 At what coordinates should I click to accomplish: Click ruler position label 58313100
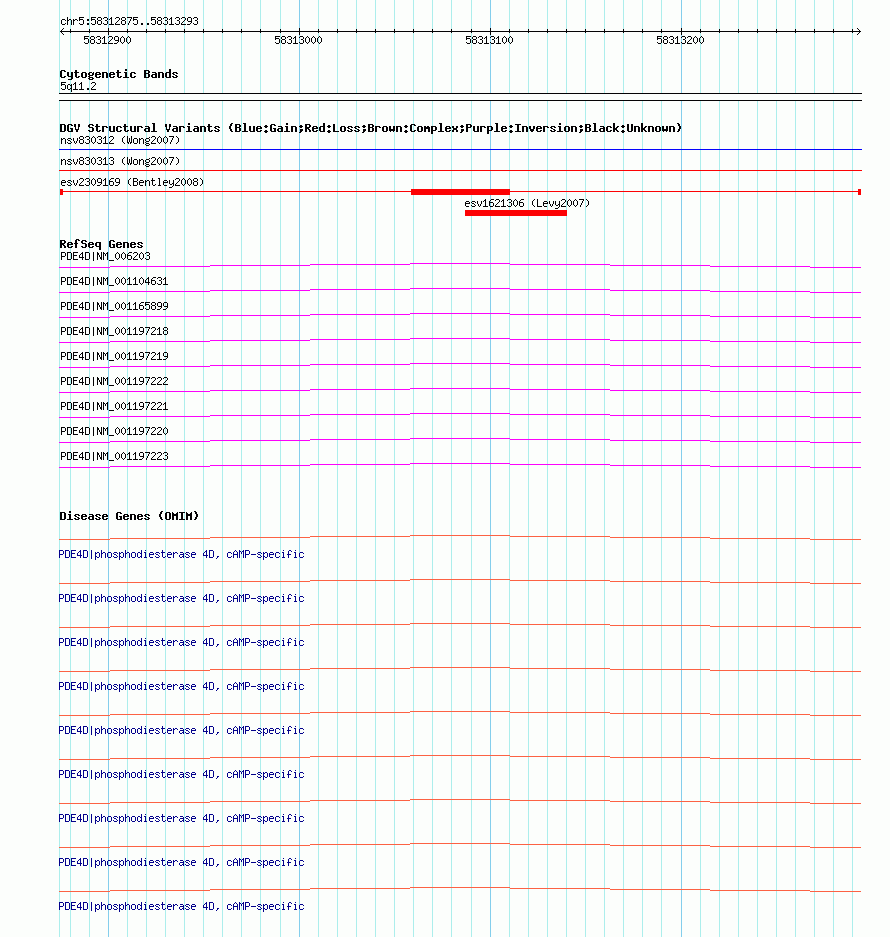coord(489,40)
